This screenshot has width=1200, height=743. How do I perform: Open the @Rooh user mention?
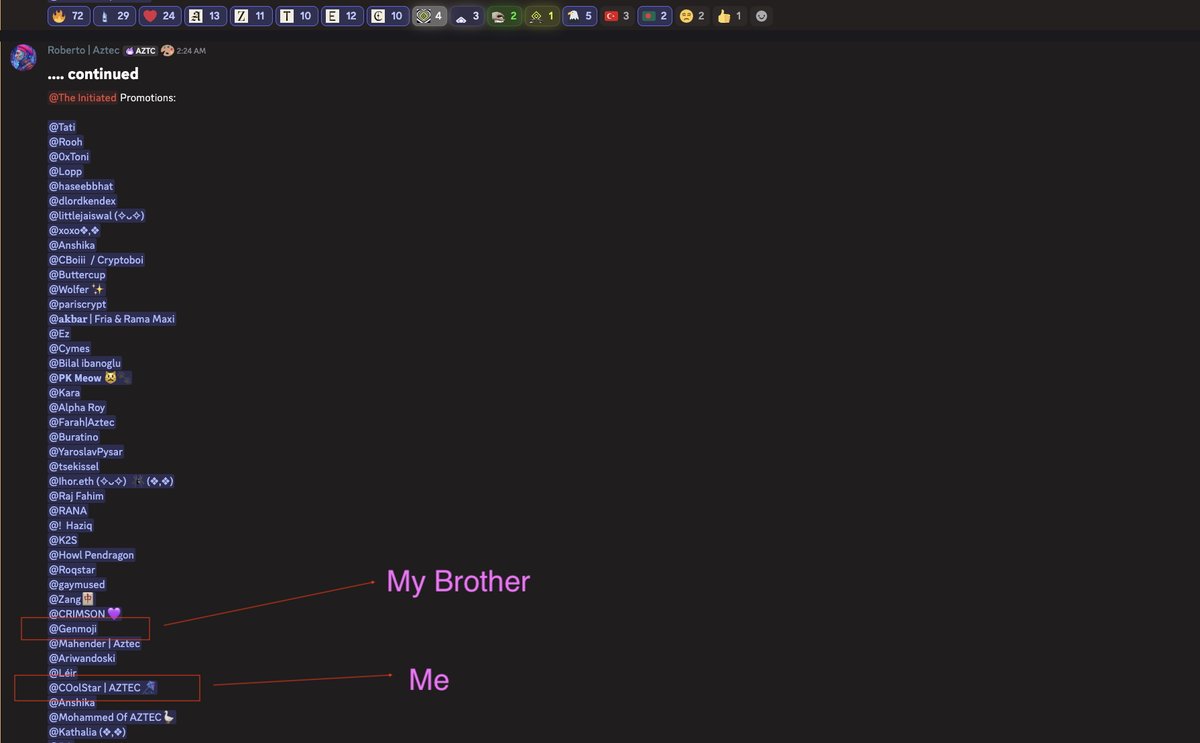(x=66, y=142)
